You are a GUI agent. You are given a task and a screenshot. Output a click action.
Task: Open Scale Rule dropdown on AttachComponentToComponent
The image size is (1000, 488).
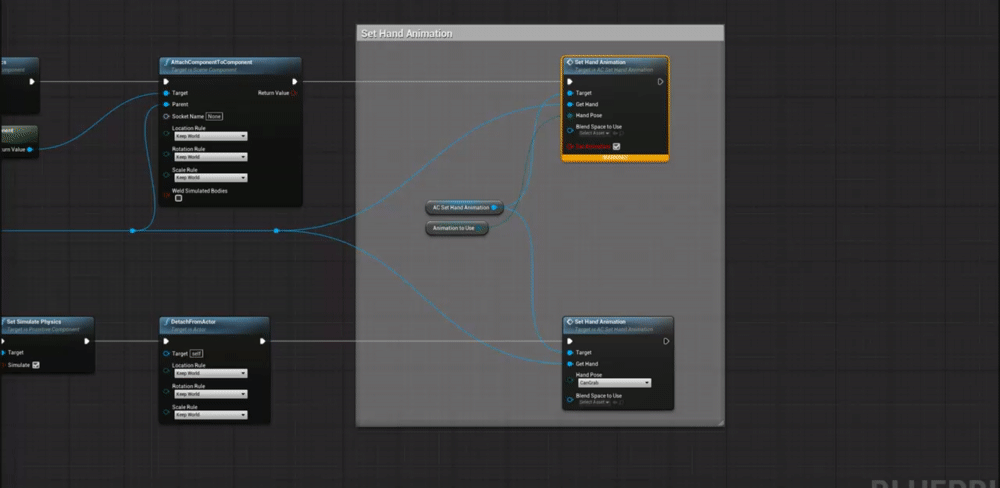pyautogui.click(x=210, y=178)
